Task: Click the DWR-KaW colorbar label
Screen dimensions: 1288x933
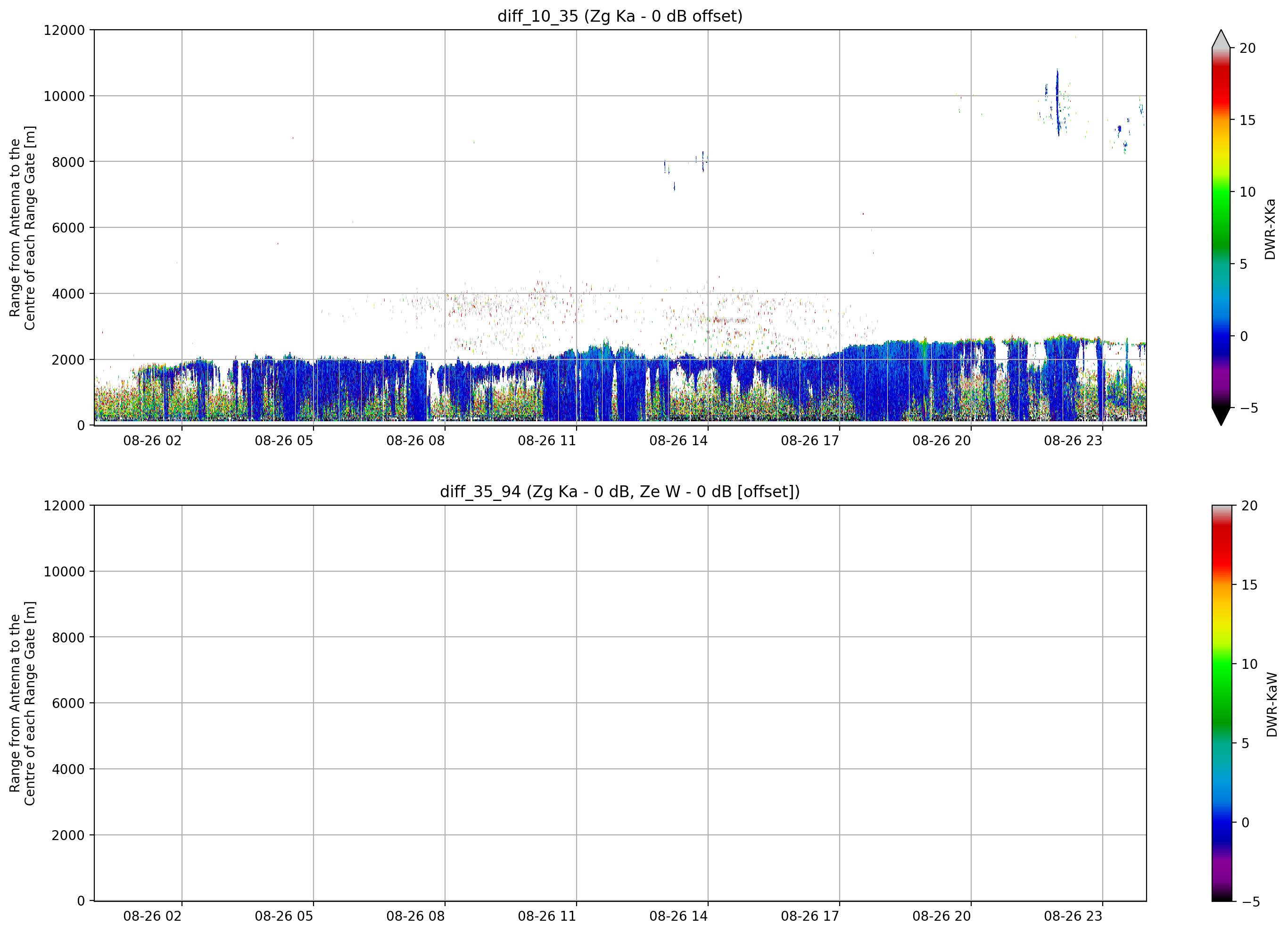Action: 1271,705
